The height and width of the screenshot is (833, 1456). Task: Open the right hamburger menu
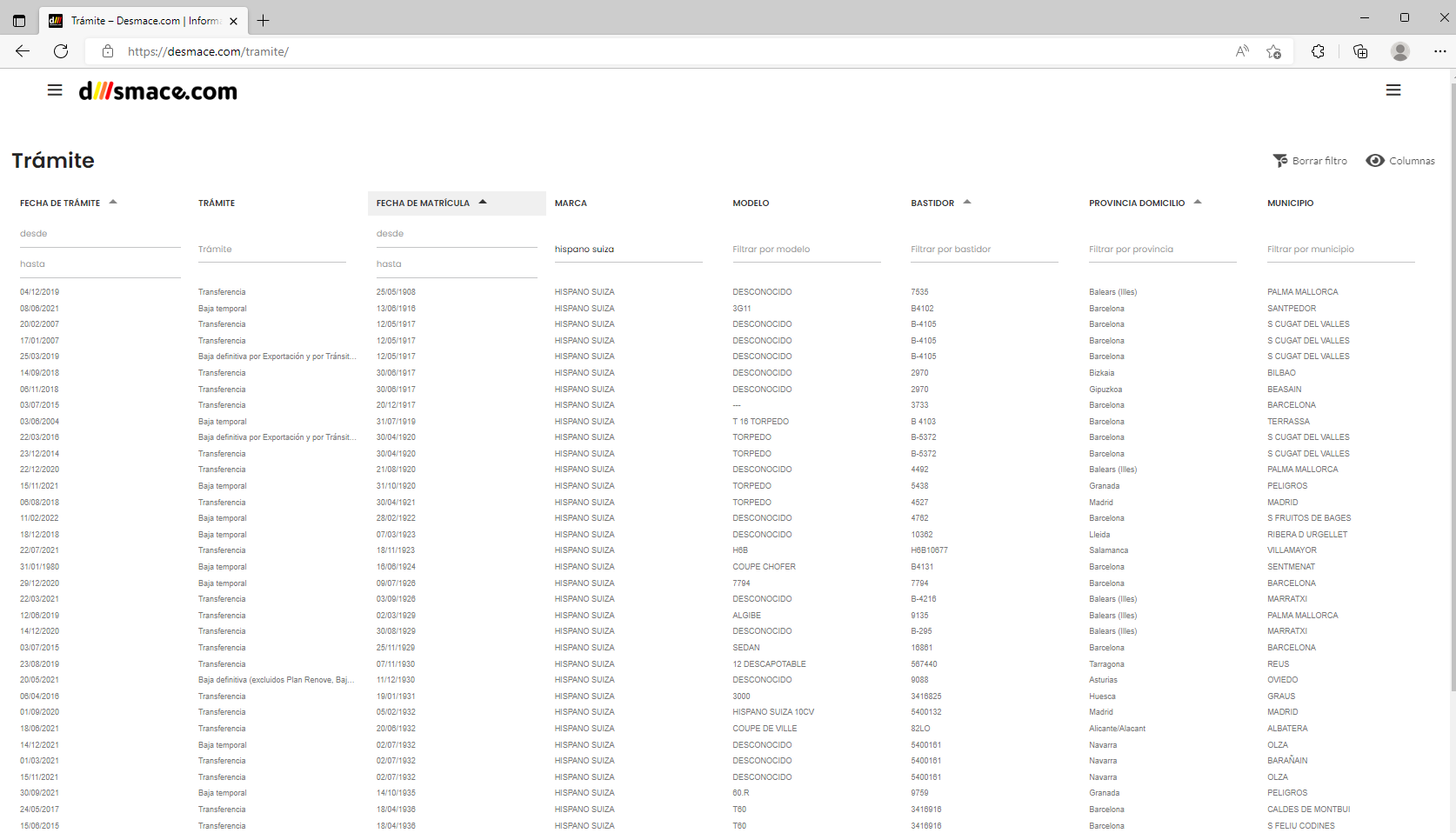click(1393, 90)
